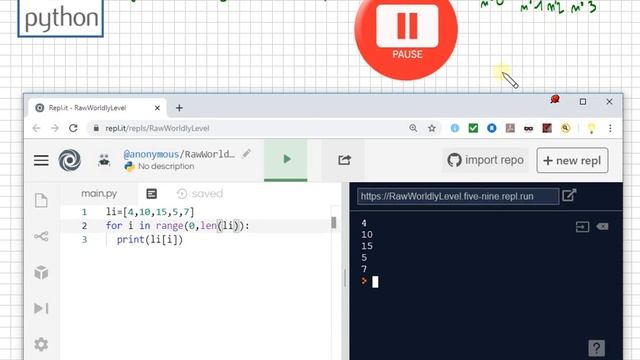Viewport: 640px width, 360px height.
Task: Click code line li=[4,10,15,5,7]
Action: click(x=150, y=212)
